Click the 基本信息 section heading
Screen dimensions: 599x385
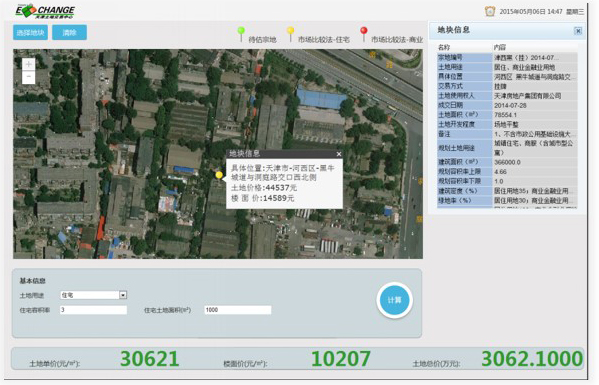[x=32, y=281]
